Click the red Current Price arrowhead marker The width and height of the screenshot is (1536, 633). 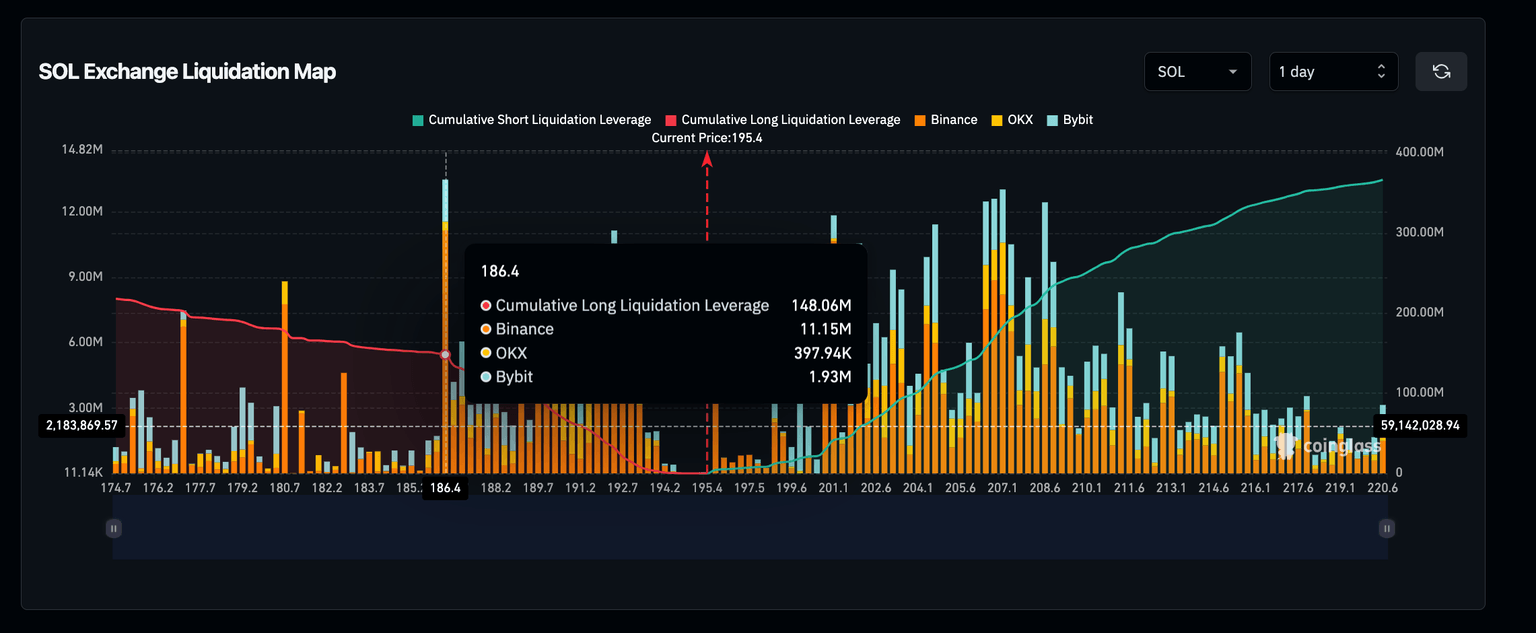tap(707, 158)
